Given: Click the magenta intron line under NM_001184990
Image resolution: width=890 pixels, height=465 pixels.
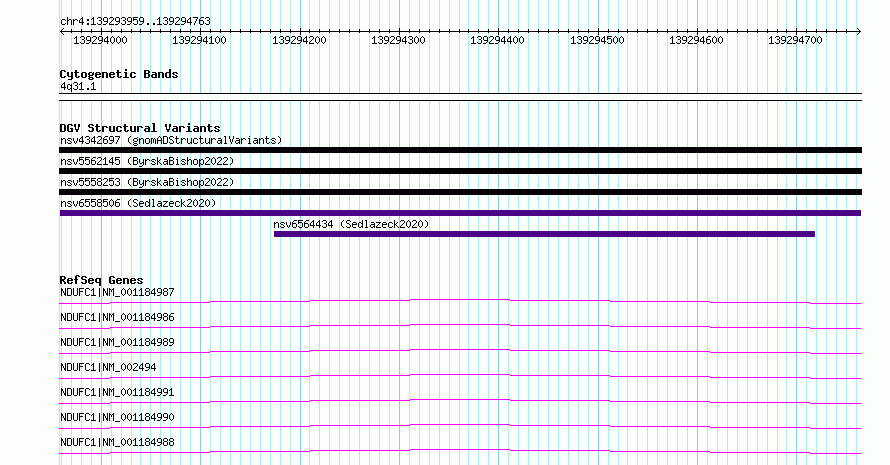Looking at the screenshot, I should [x=460, y=425].
